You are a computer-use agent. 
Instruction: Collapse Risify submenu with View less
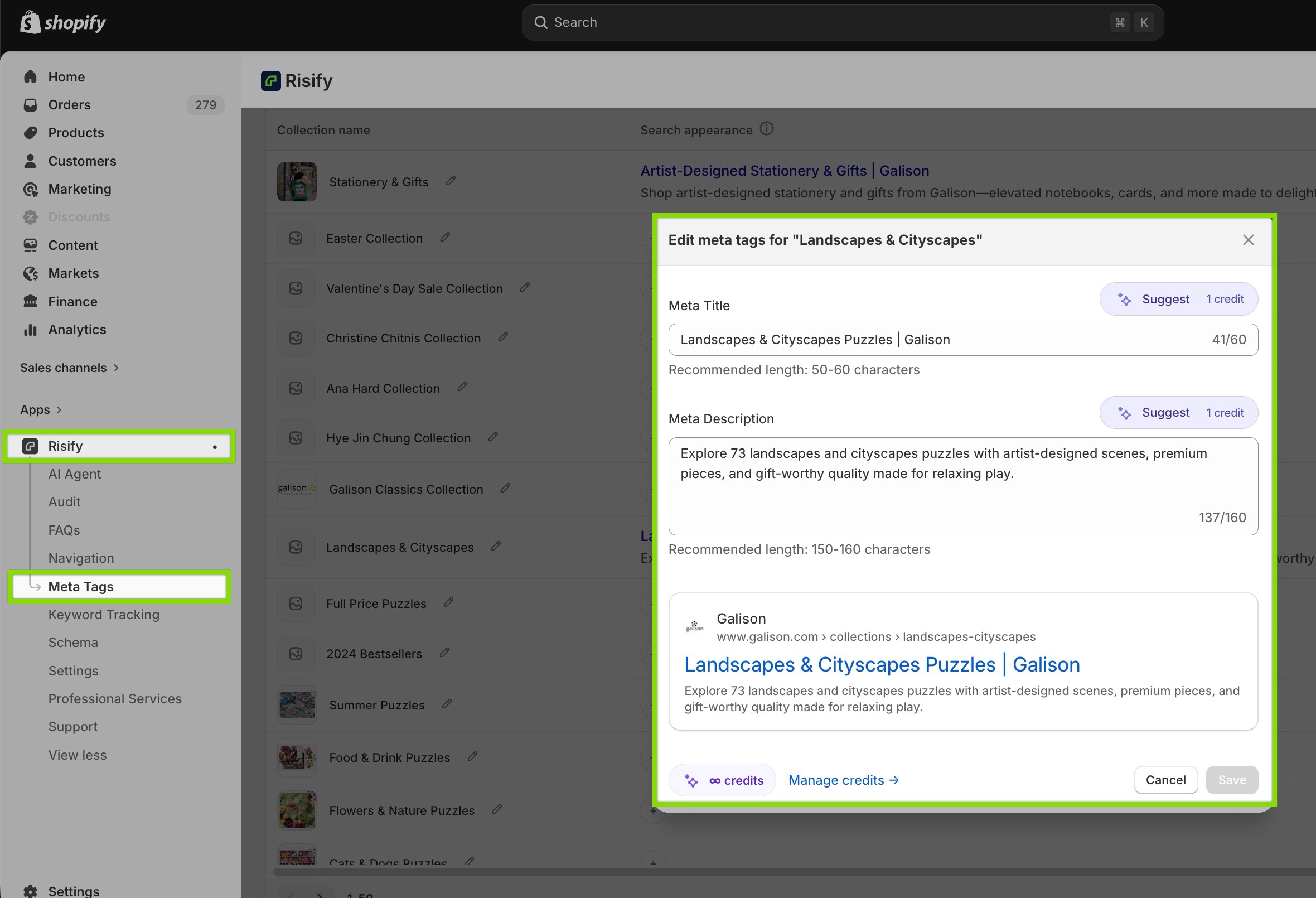78,755
